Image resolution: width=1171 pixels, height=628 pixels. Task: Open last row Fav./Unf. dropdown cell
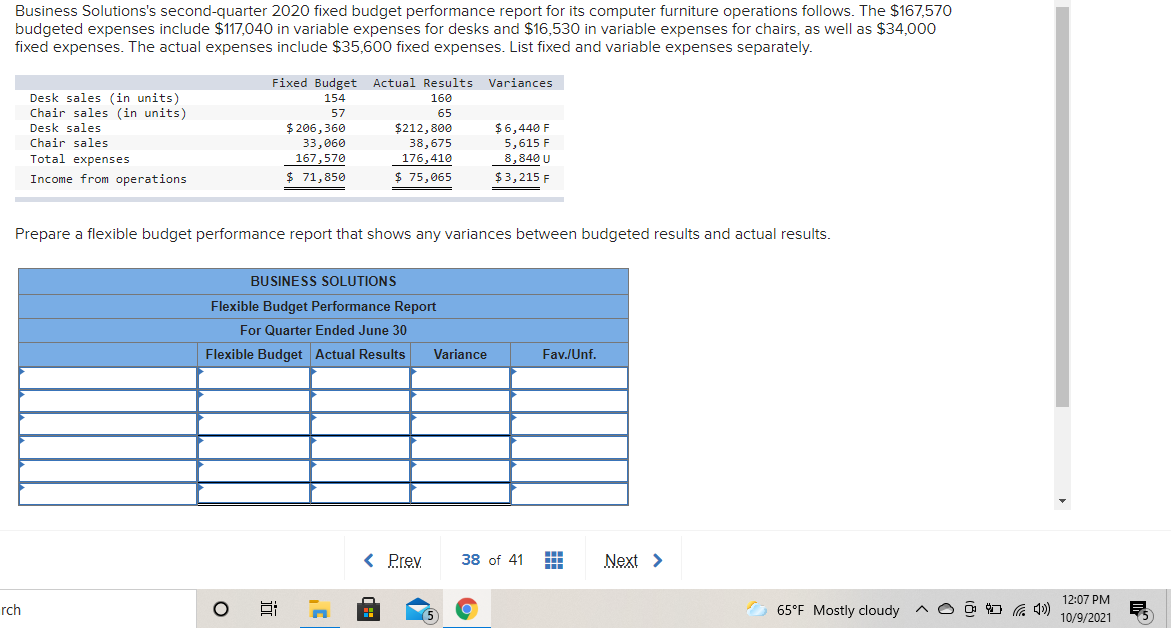pyautogui.click(x=570, y=494)
